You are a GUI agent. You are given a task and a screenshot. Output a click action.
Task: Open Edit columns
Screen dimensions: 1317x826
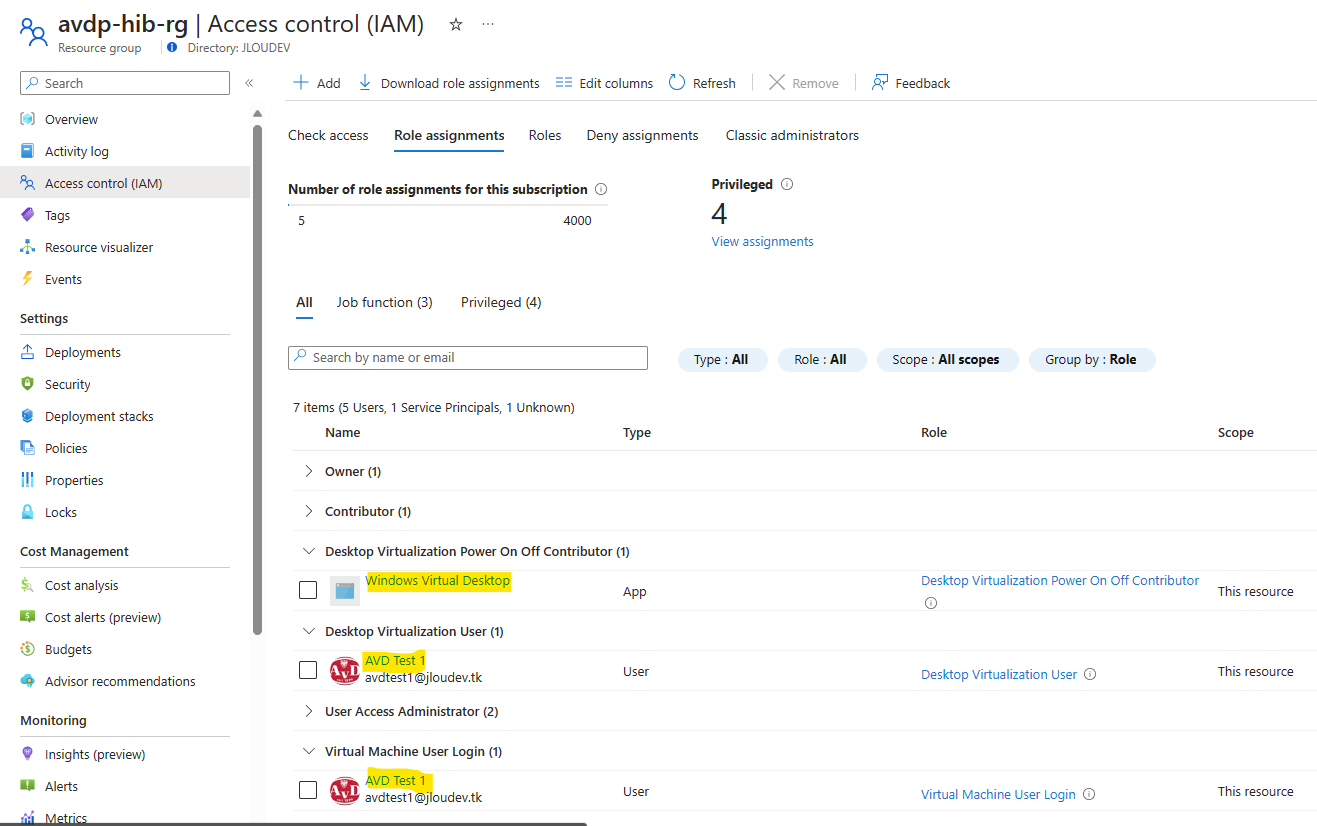click(604, 83)
